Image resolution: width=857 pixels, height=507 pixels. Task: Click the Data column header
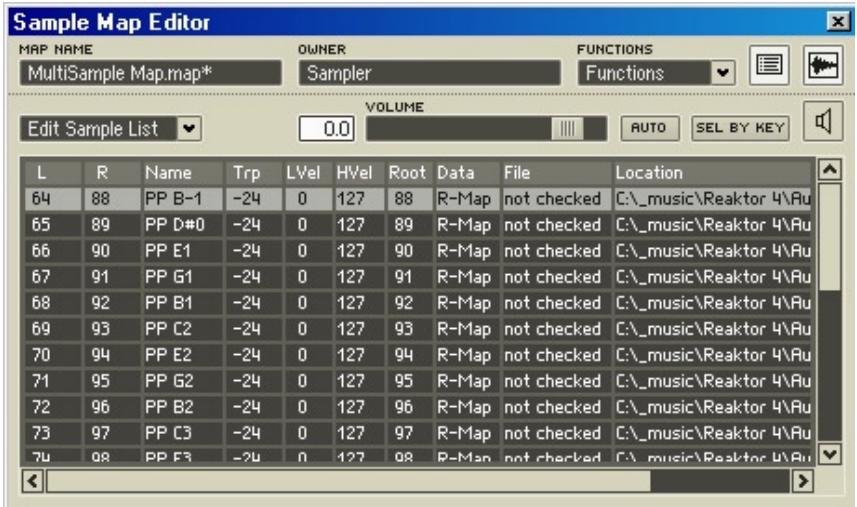click(x=467, y=173)
